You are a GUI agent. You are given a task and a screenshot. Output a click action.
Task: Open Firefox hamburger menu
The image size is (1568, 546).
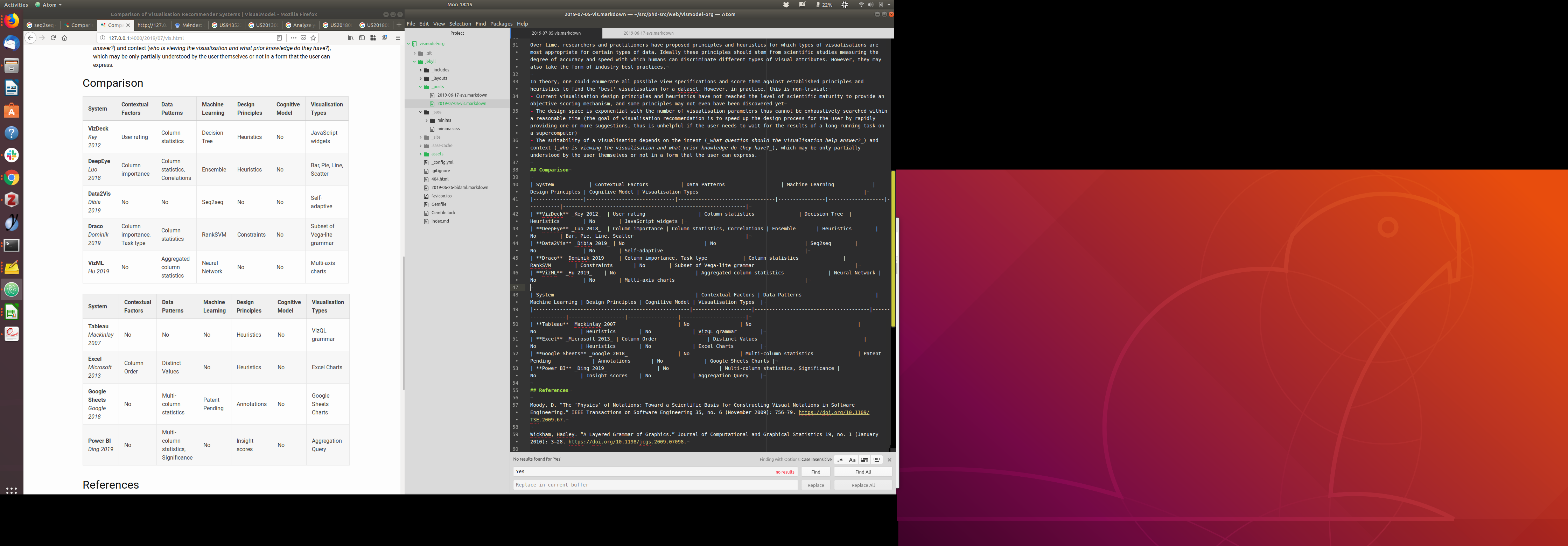(x=398, y=38)
